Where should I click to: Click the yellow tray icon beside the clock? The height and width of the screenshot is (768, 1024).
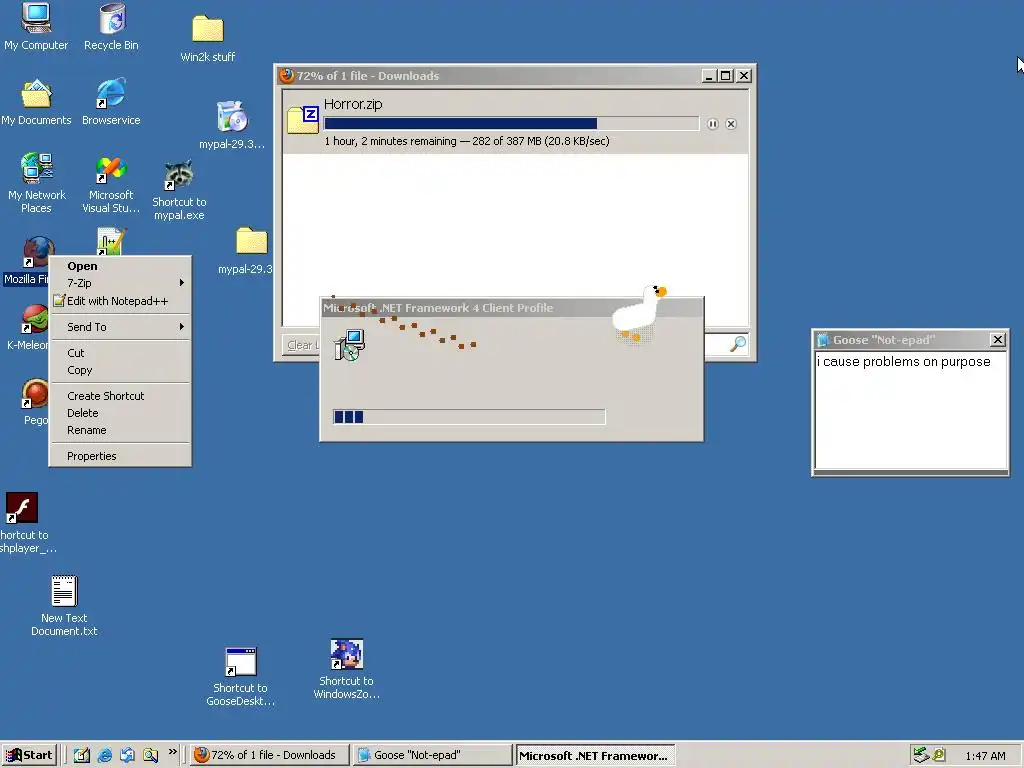(x=938, y=755)
